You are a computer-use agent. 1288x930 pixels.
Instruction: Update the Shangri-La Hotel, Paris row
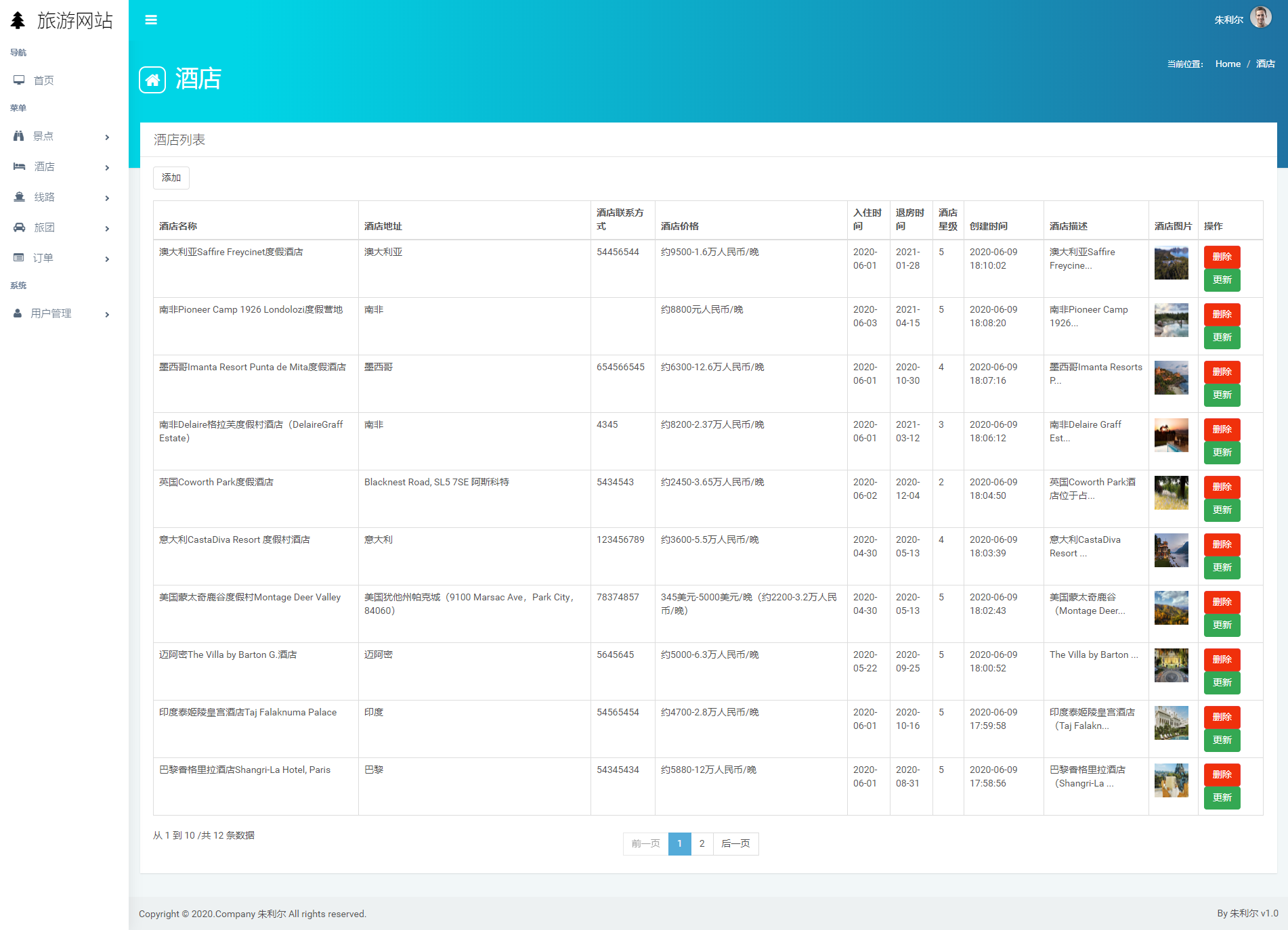point(1222,798)
